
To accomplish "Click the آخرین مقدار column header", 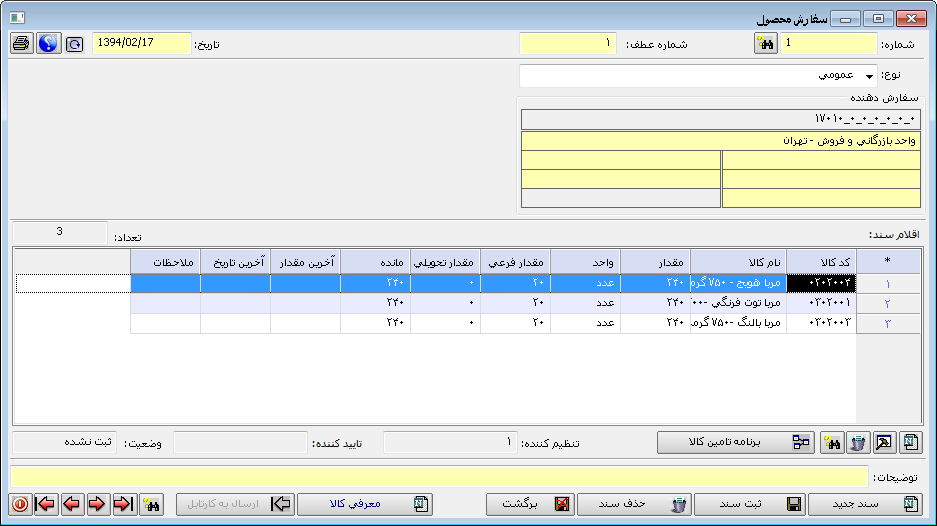I will coord(305,262).
